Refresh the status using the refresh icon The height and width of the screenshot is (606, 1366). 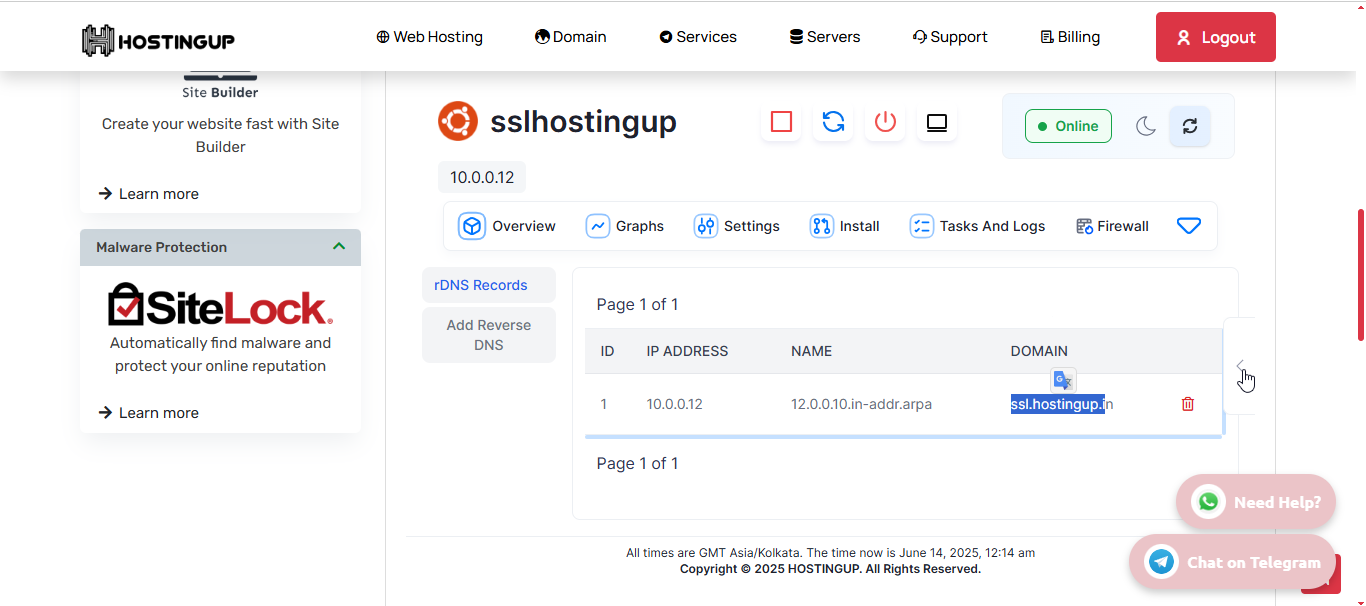[1190, 126]
